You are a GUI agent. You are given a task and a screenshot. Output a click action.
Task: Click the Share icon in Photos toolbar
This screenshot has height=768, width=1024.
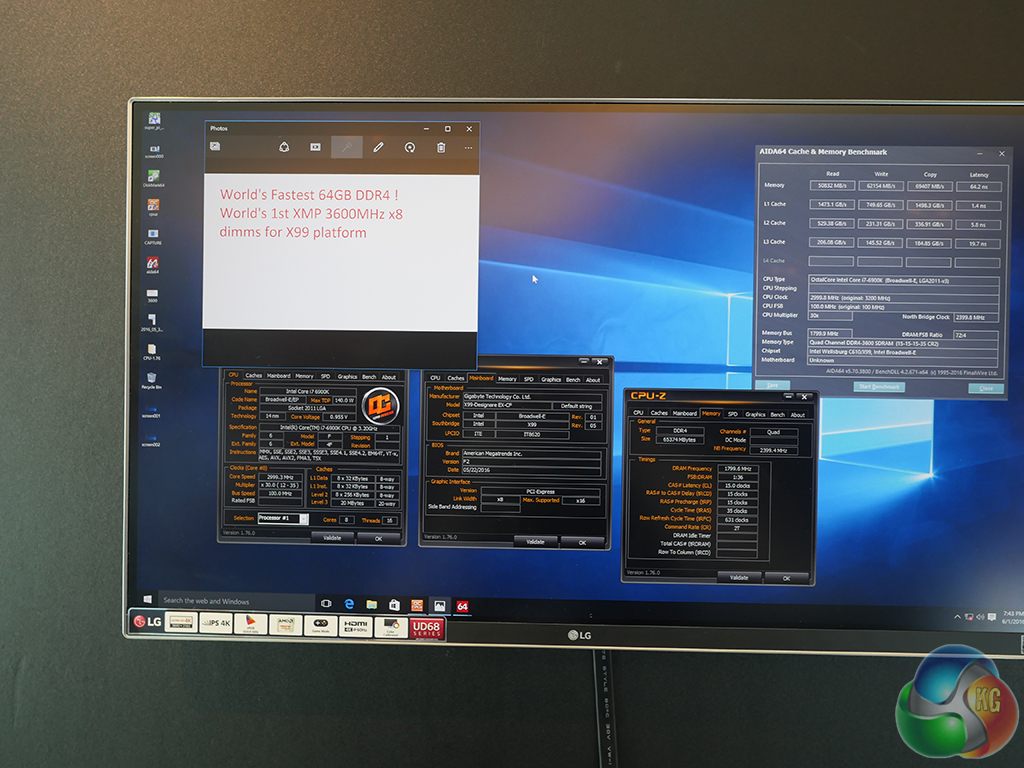284,147
